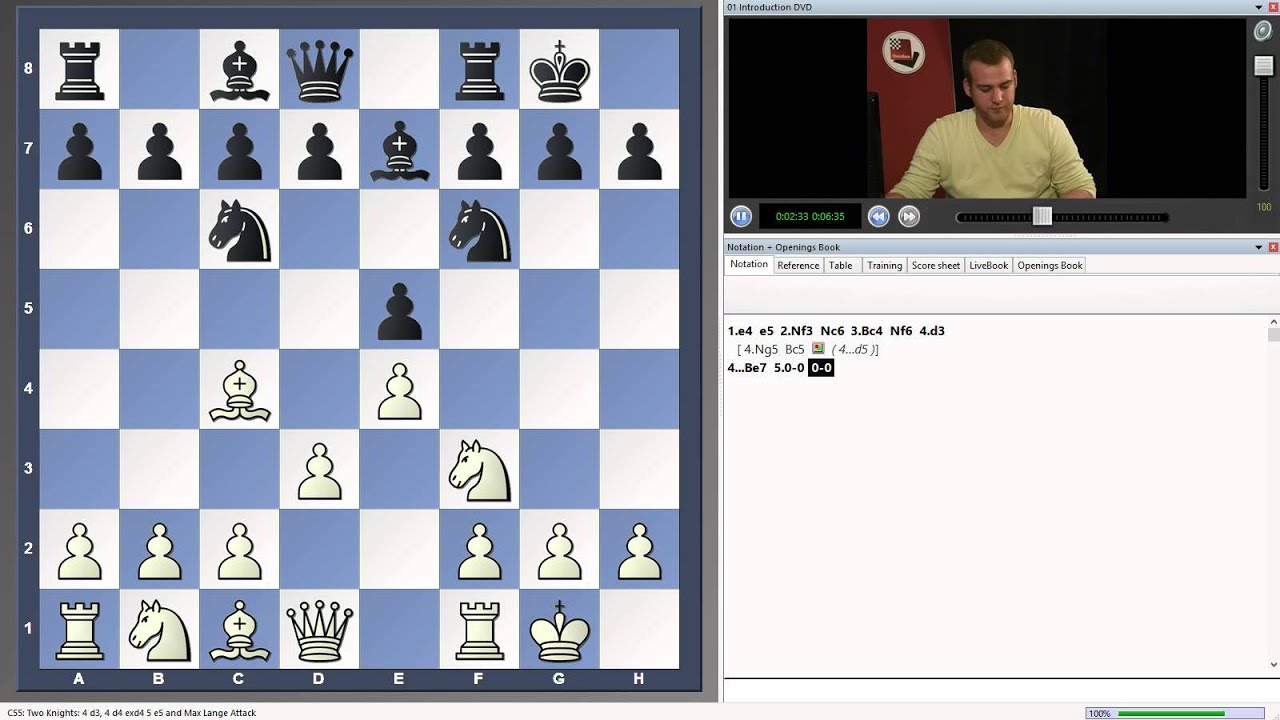1280x720 pixels.
Task: Pick the white knight on b1
Action: click(159, 629)
